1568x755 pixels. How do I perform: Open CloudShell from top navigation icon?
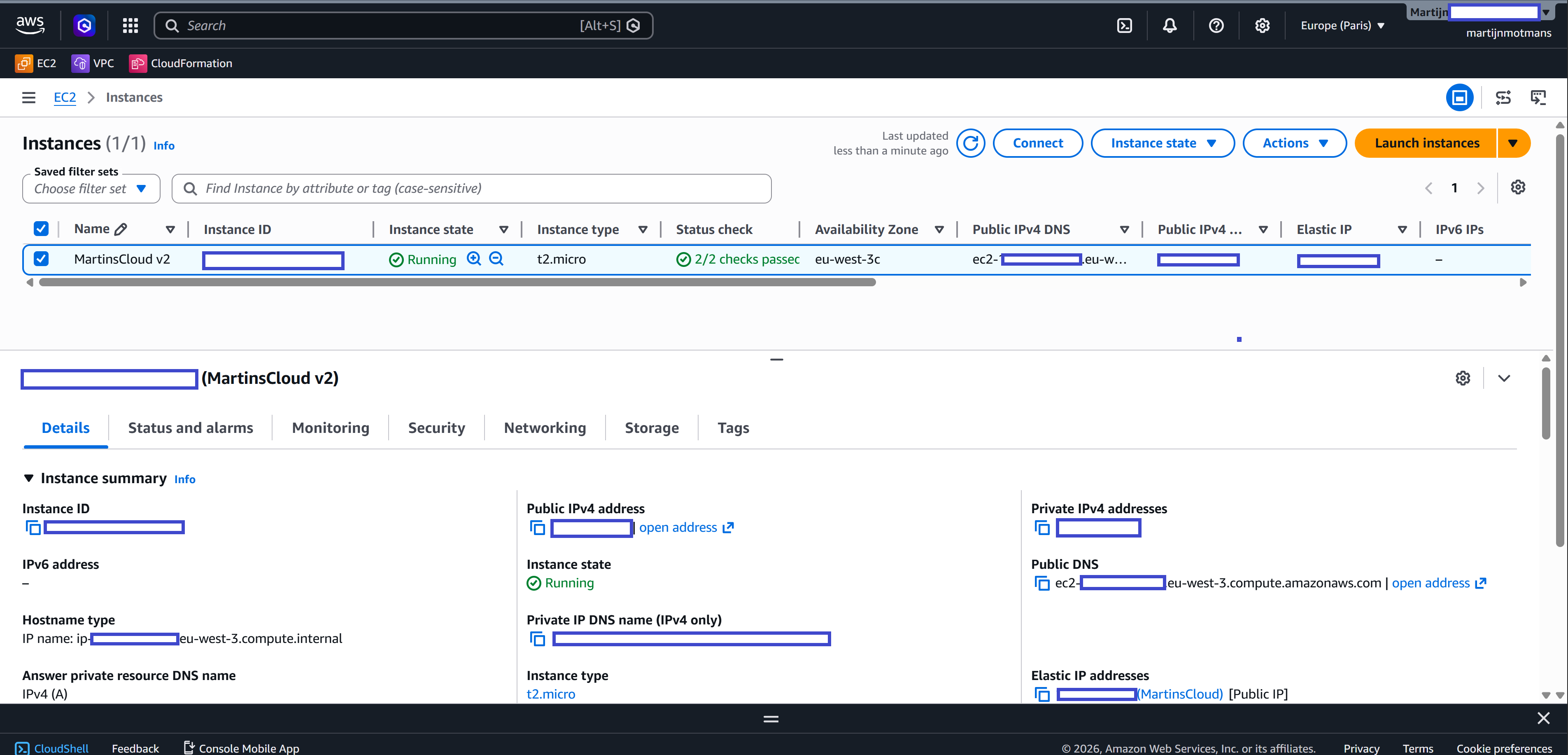(1124, 25)
